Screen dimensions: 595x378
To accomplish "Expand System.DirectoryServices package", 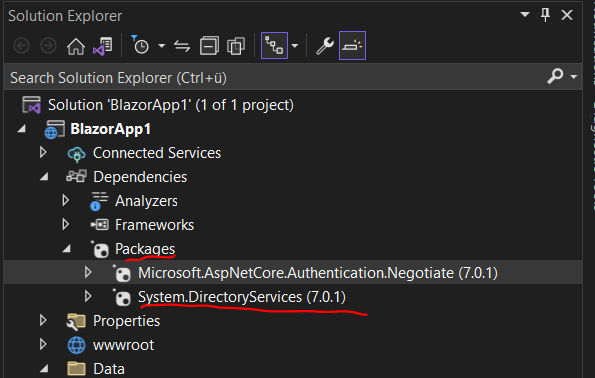I will [x=88, y=296].
